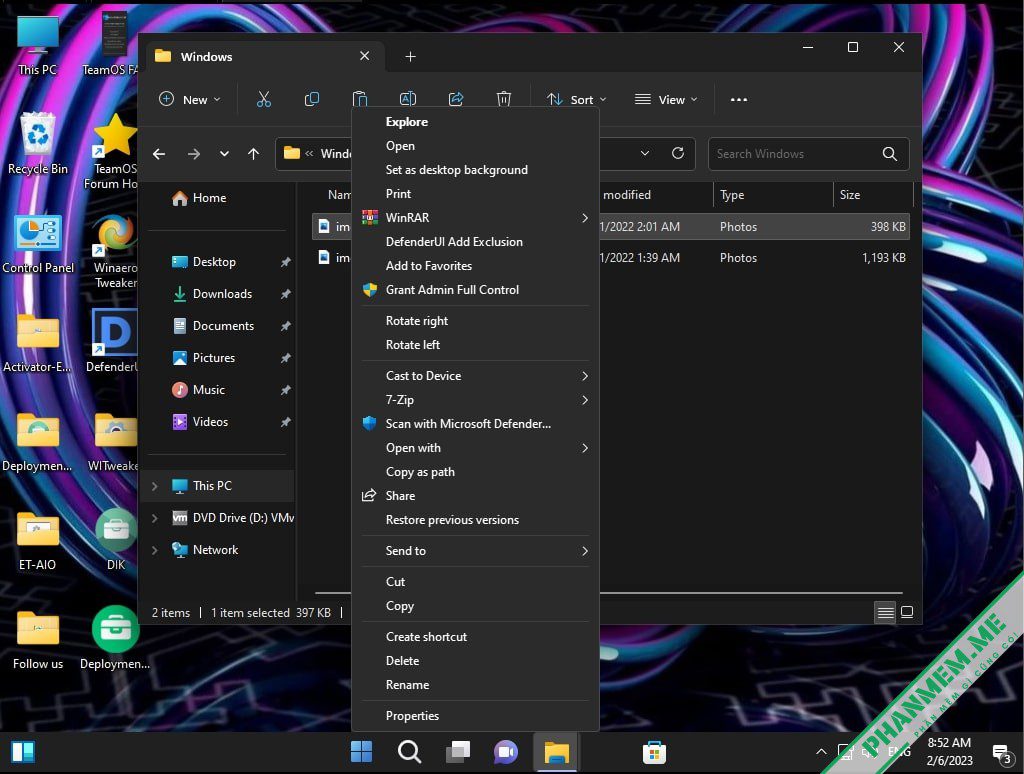Select Rename in context menu
1024x774 pixels.
[475, 685]
